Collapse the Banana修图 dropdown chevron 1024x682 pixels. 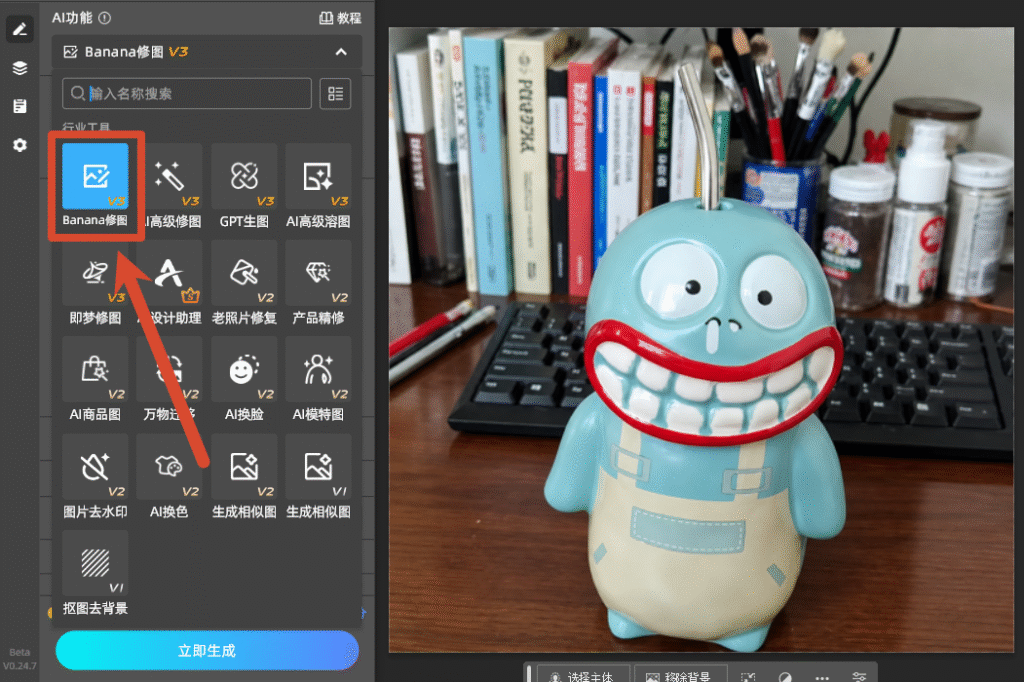341,52
